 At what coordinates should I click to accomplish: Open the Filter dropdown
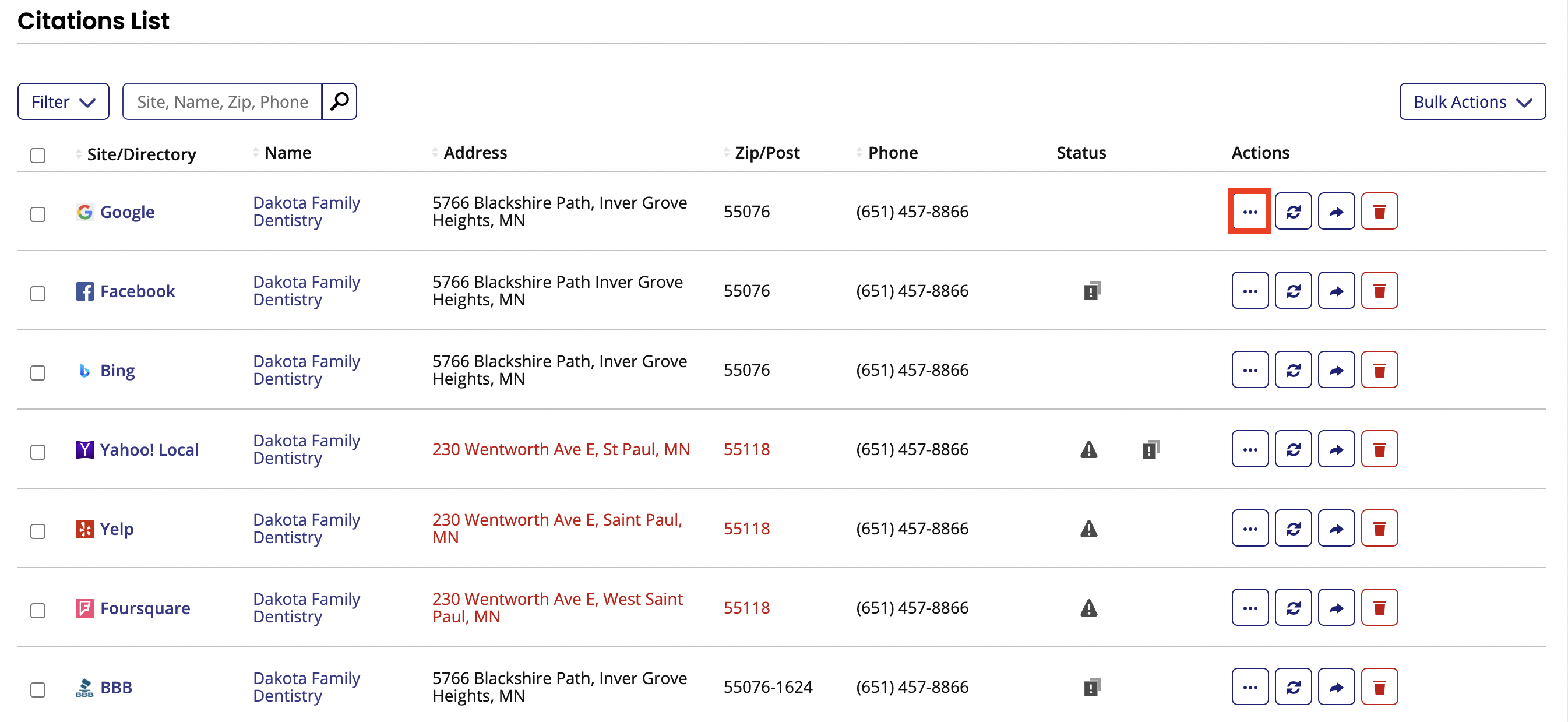(x=63, y=101)
